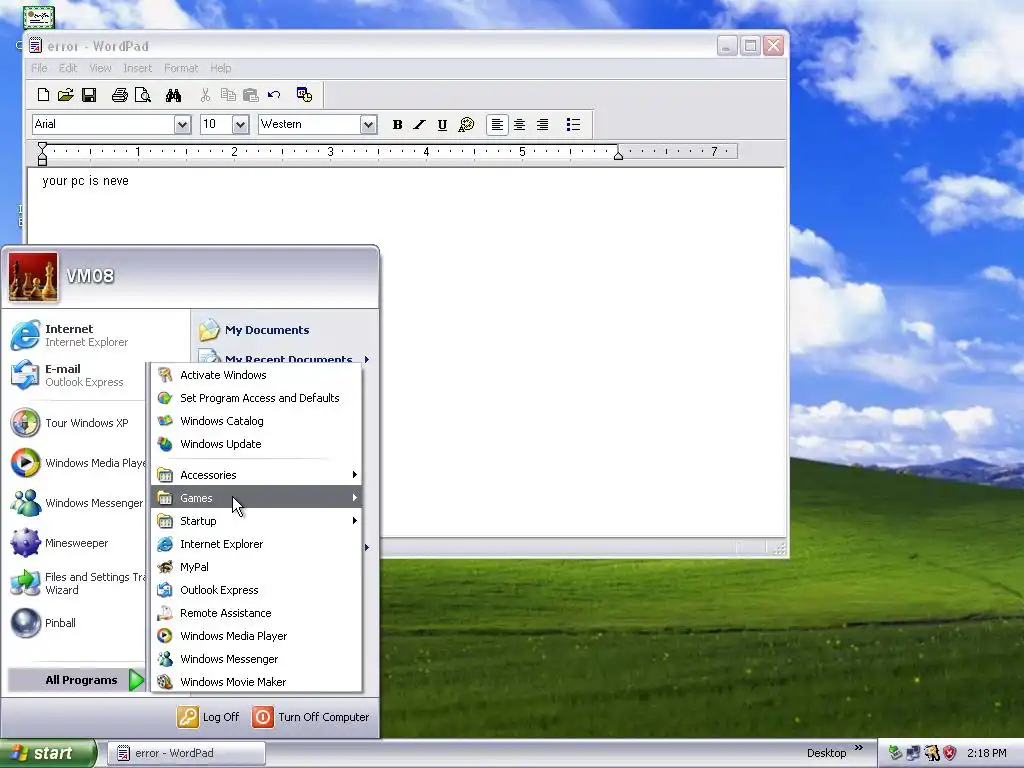
Task: Expand the Games submenu
Action: pos(256,498)
